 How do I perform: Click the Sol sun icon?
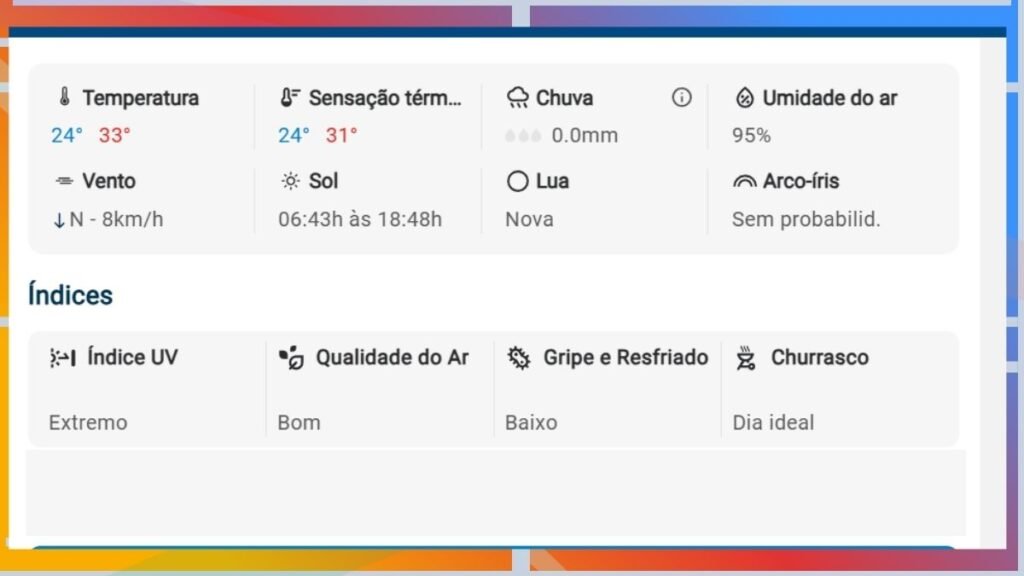[x=290, y=181]
